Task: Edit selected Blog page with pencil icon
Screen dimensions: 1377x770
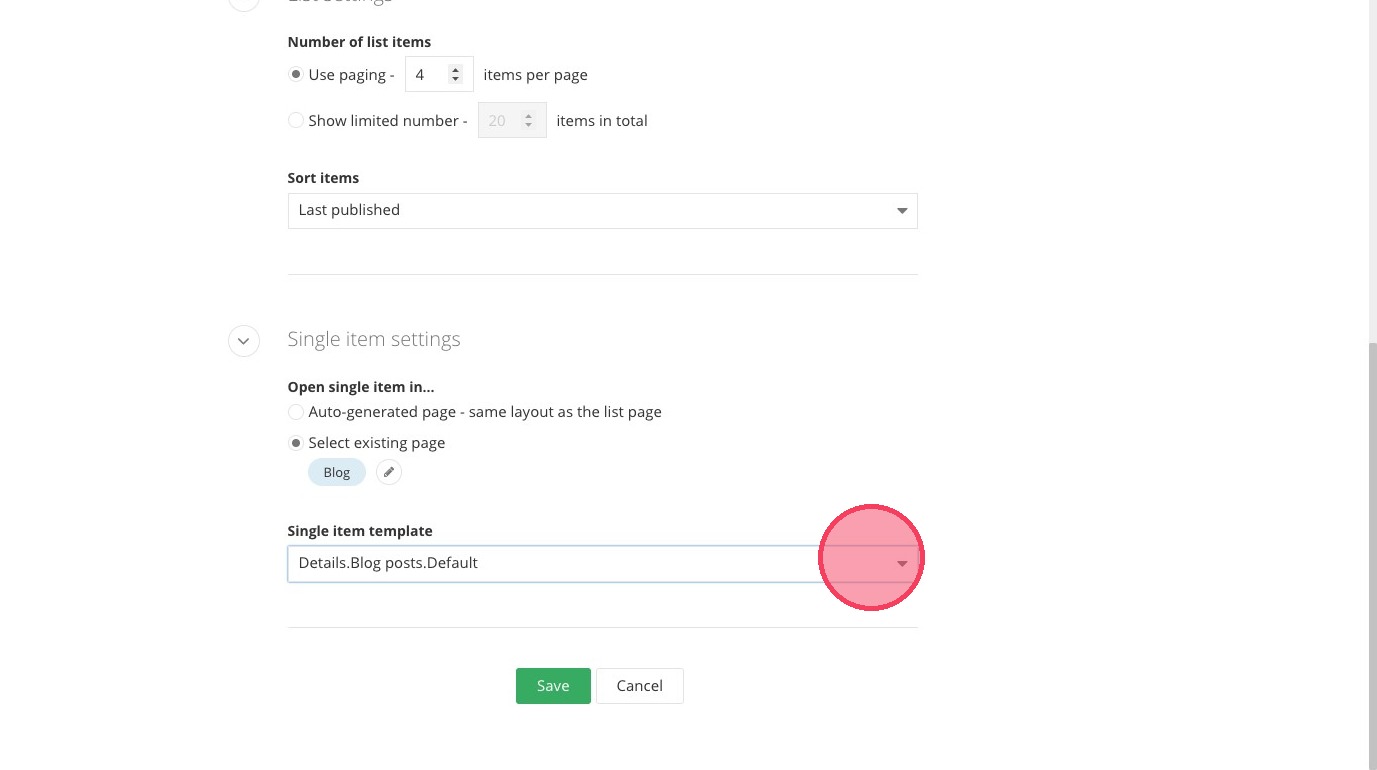Action: click(389, 472)
